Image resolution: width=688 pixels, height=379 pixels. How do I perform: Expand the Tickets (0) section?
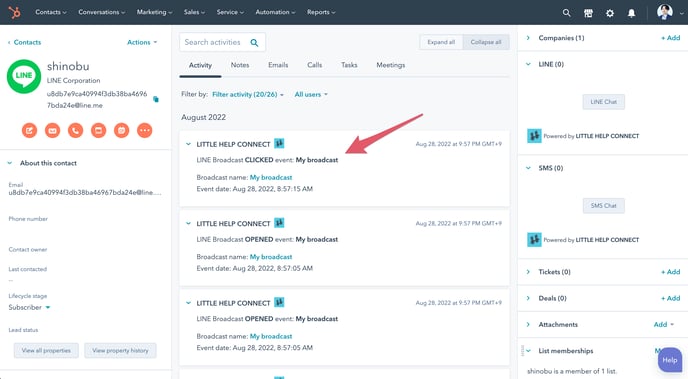[x=528, y=272]
